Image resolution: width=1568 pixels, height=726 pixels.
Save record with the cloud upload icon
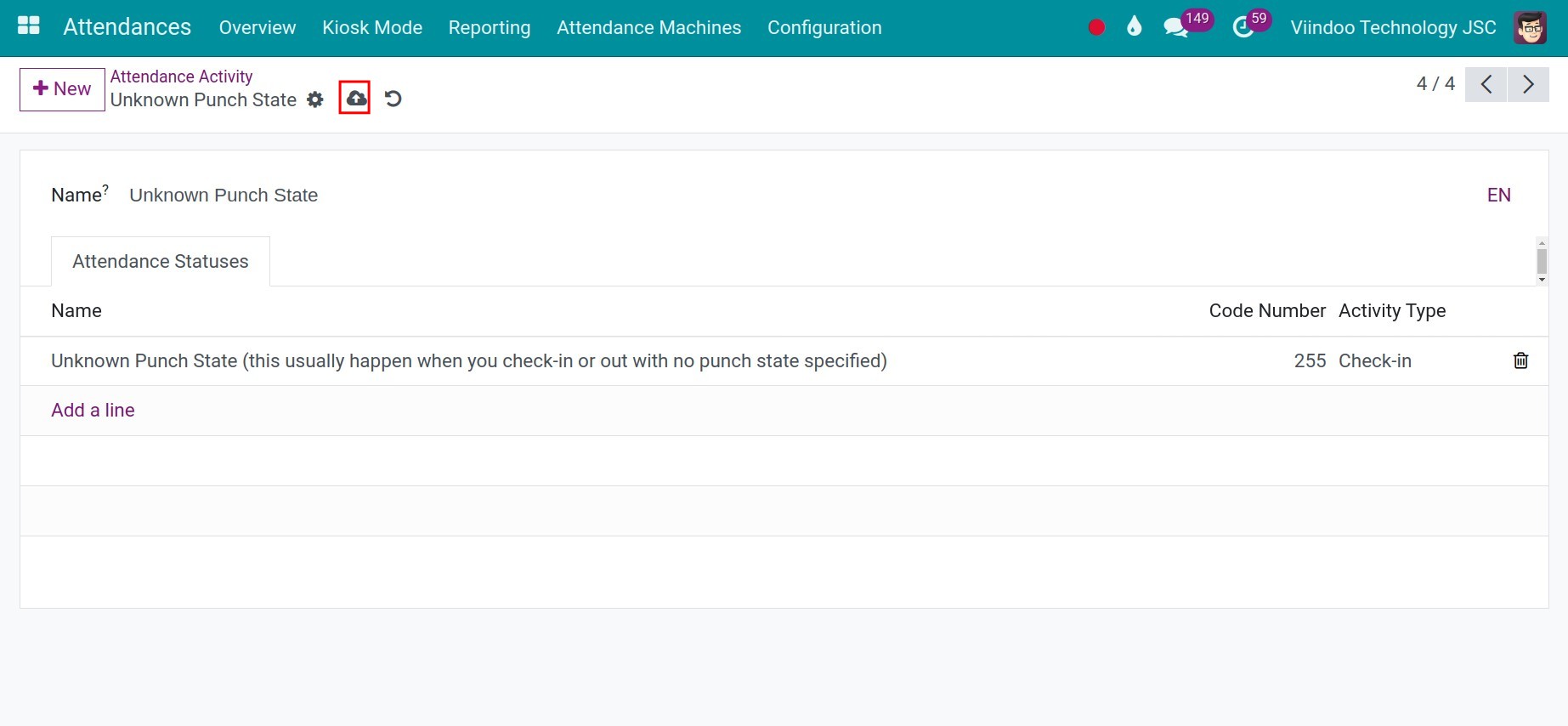(355, 99)
